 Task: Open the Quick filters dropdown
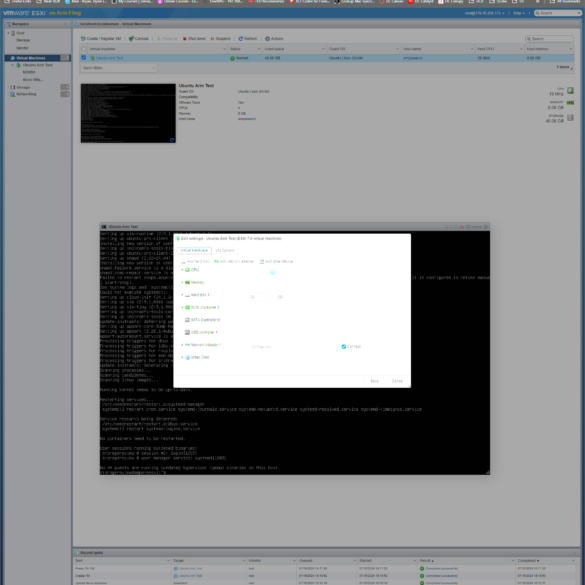(118, 68)
